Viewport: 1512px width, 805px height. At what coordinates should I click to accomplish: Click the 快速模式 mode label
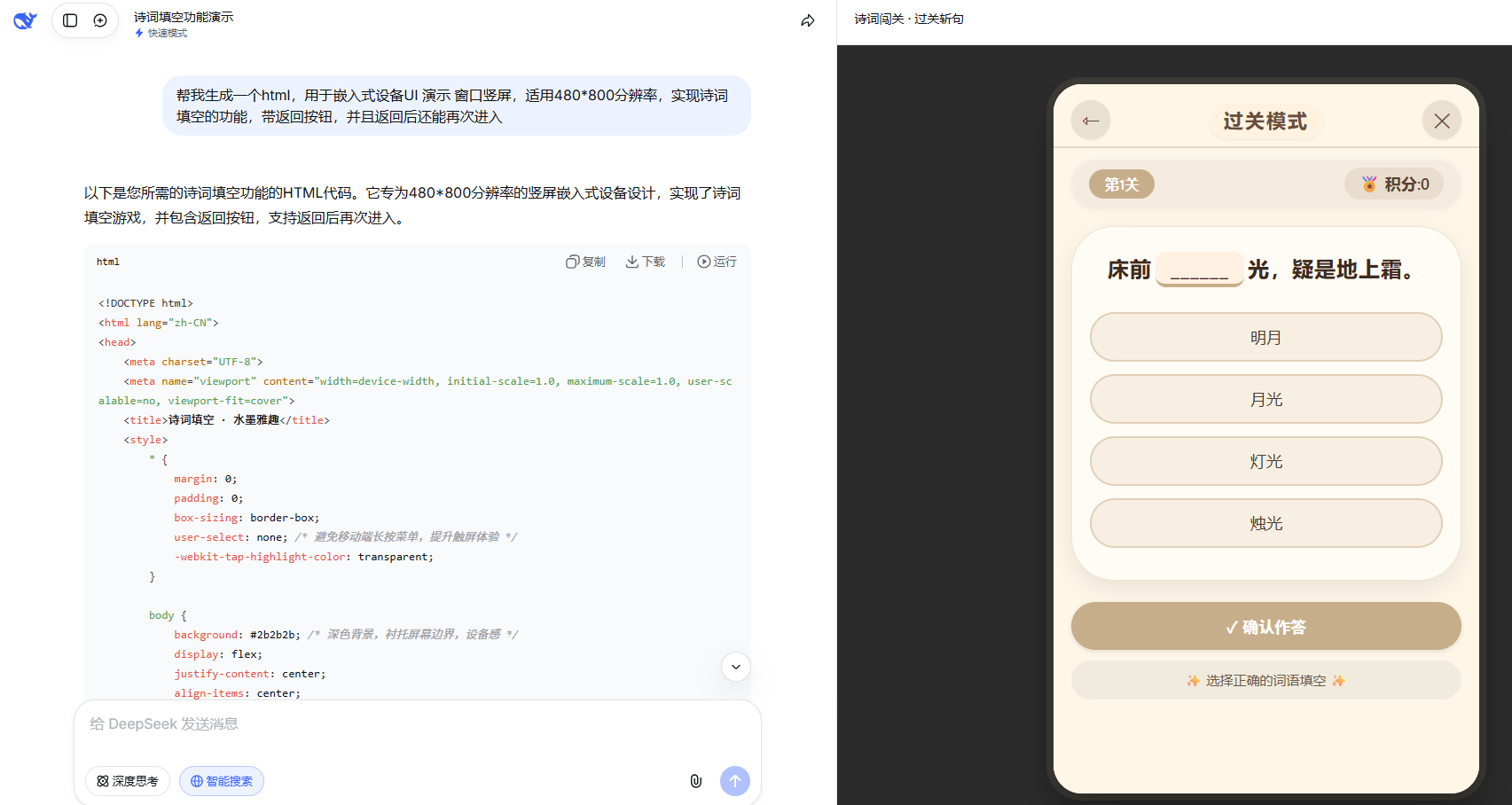(161, 33)
